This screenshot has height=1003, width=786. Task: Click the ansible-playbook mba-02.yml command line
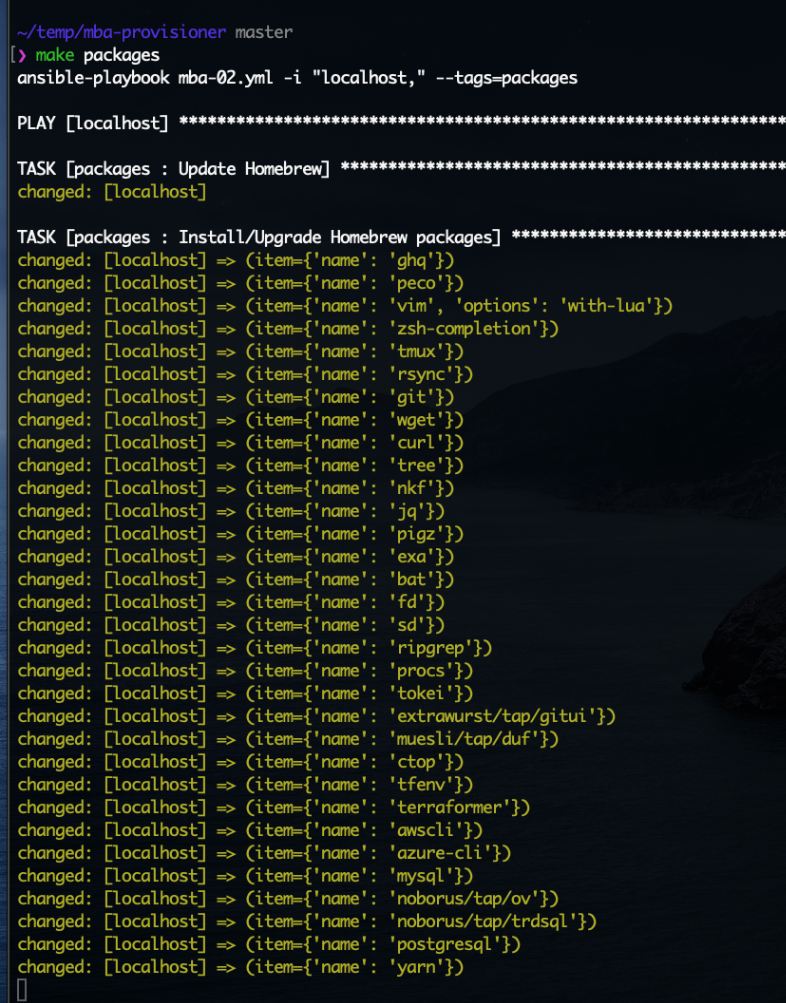click(x=297, y=78)
